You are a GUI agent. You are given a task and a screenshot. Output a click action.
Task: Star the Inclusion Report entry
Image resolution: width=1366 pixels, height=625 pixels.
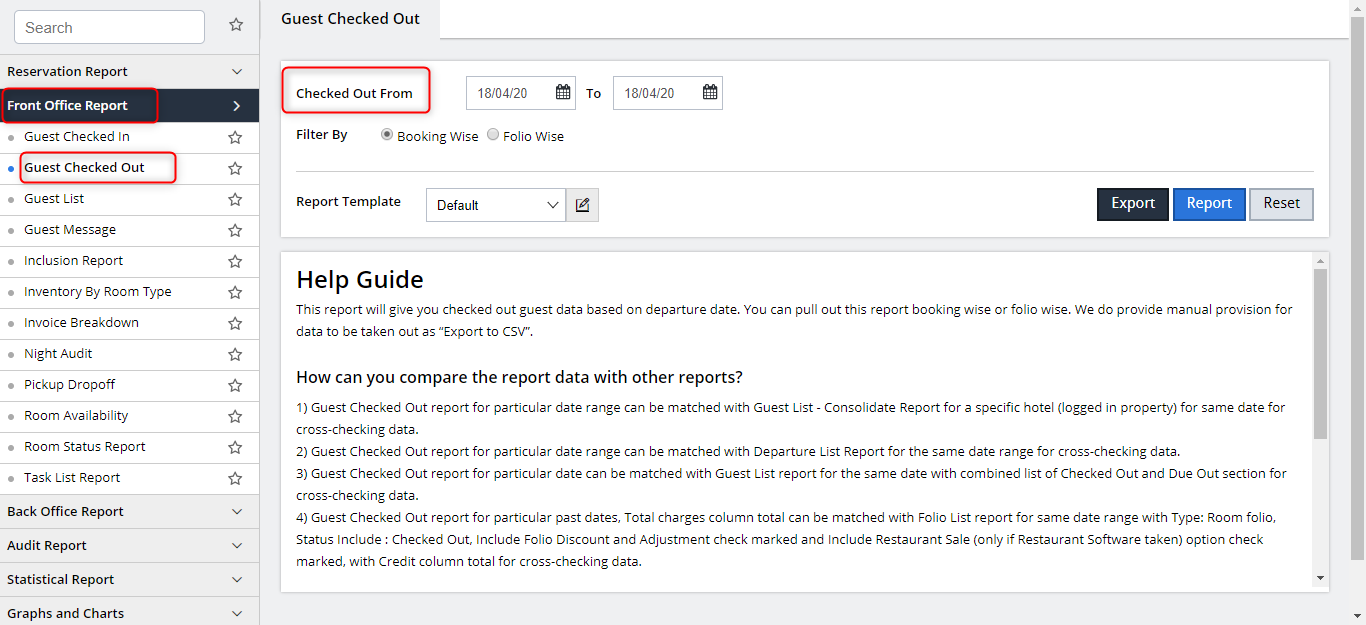235,261
